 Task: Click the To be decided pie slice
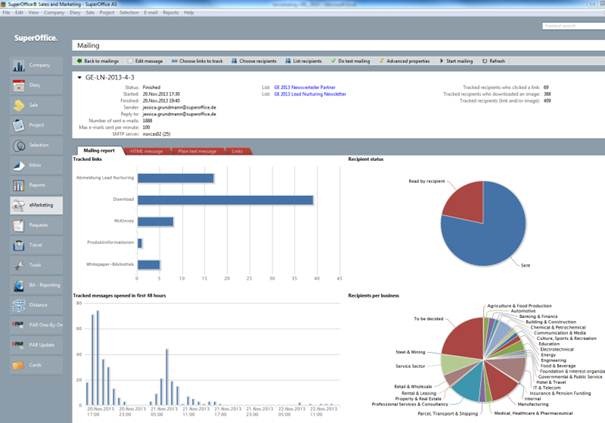pos(465,340)
